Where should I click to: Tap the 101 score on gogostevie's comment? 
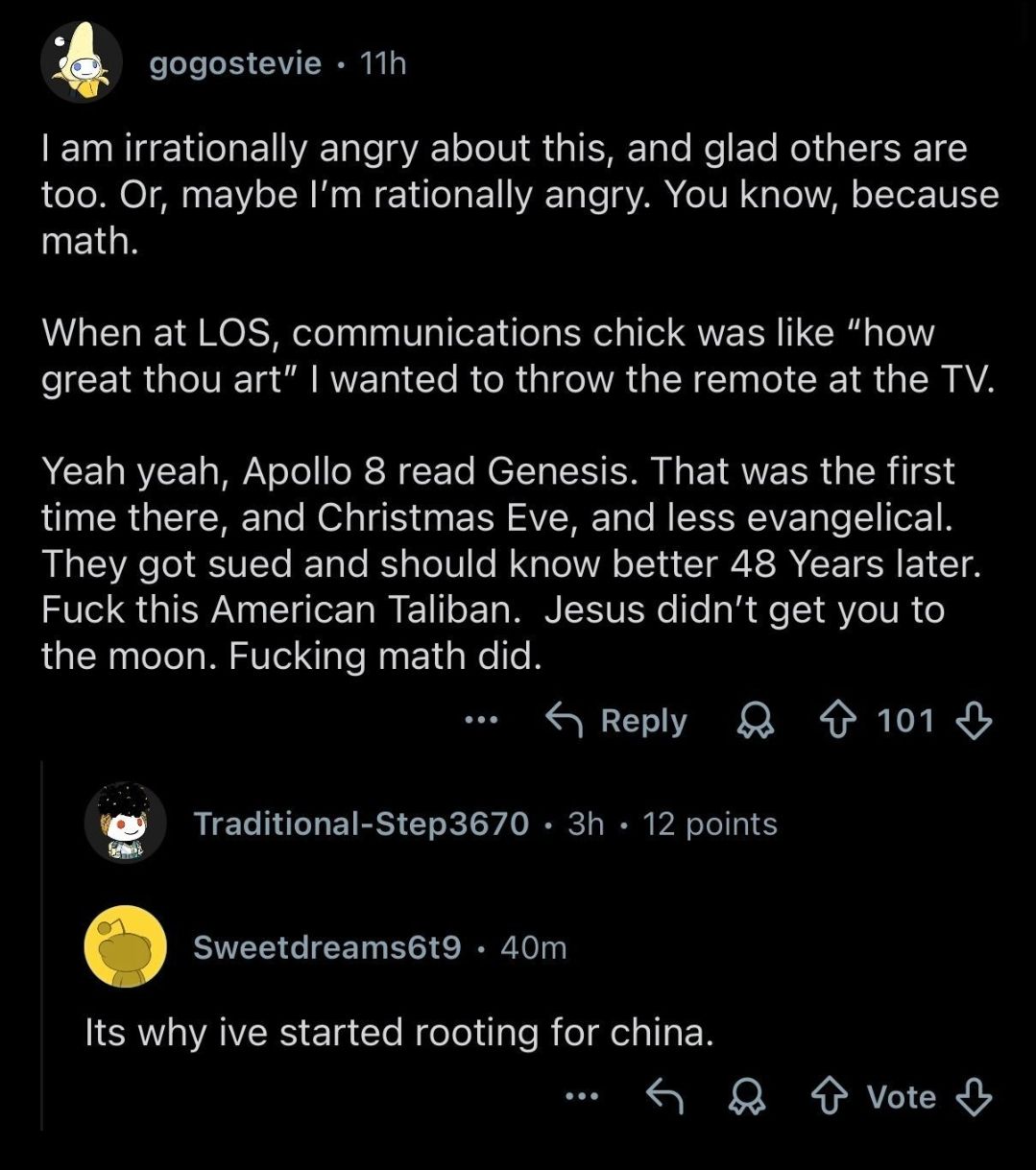pyautogui.click(x=905, y=720)
